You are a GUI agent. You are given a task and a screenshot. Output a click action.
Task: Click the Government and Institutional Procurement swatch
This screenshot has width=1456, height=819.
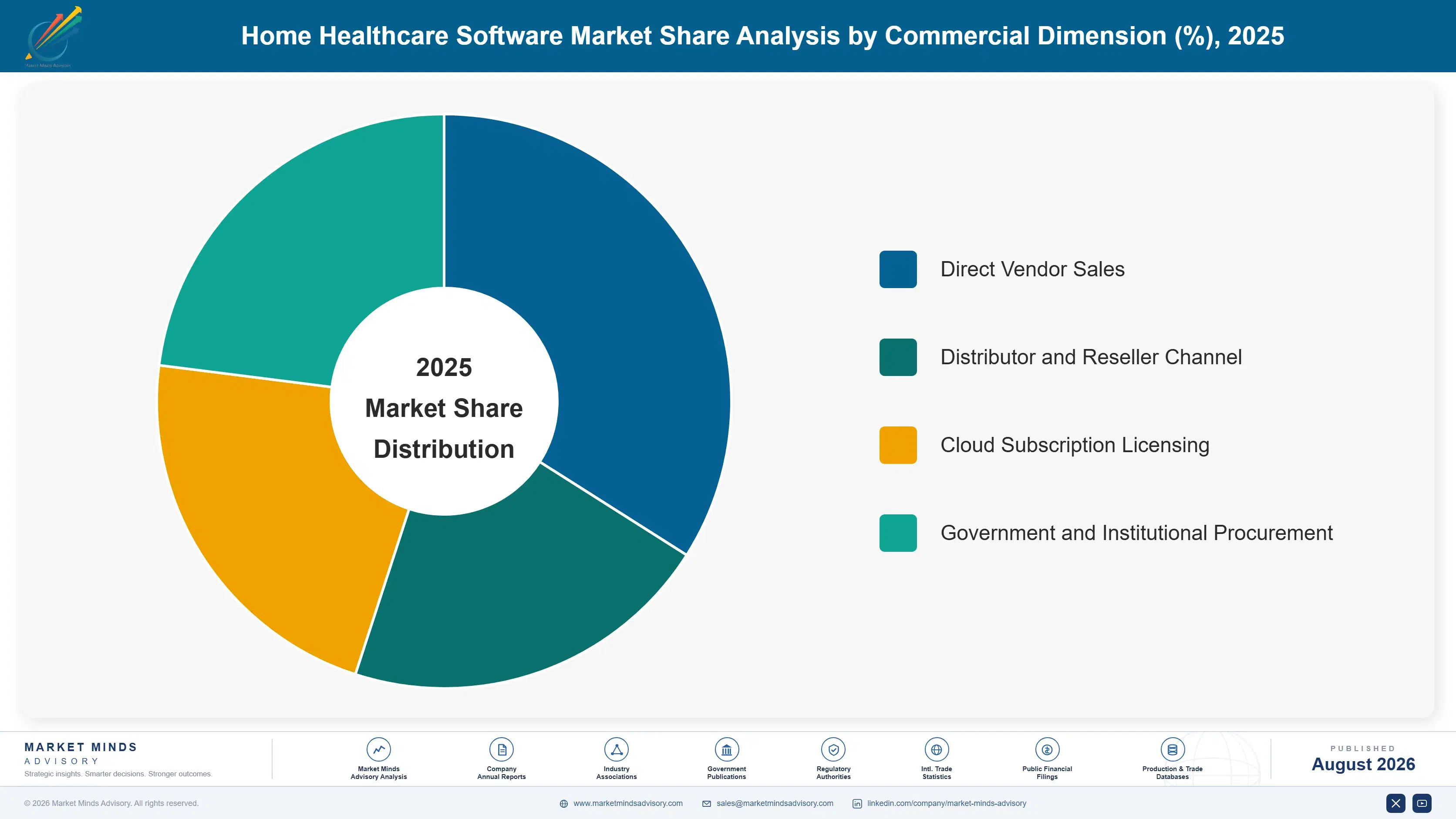click(x=898, y=533)
